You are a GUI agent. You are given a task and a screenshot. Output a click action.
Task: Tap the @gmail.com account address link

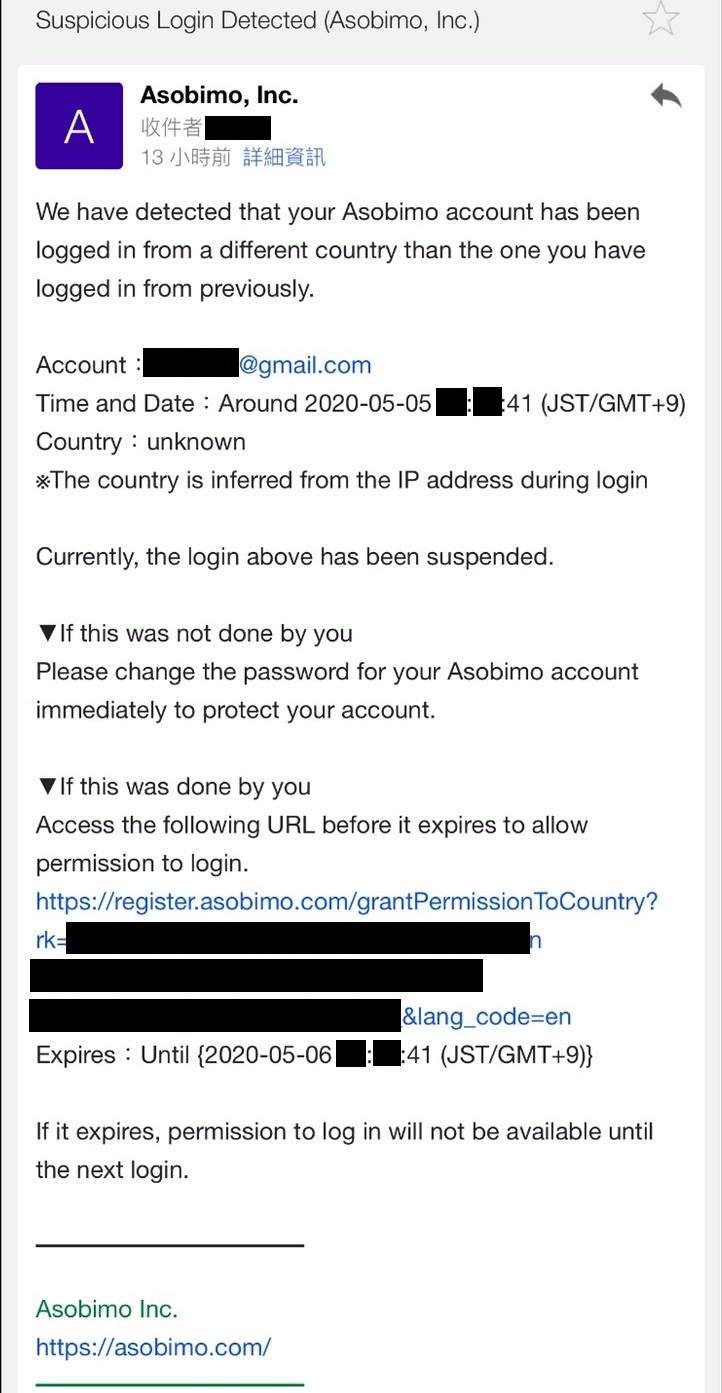click(305, 365)
